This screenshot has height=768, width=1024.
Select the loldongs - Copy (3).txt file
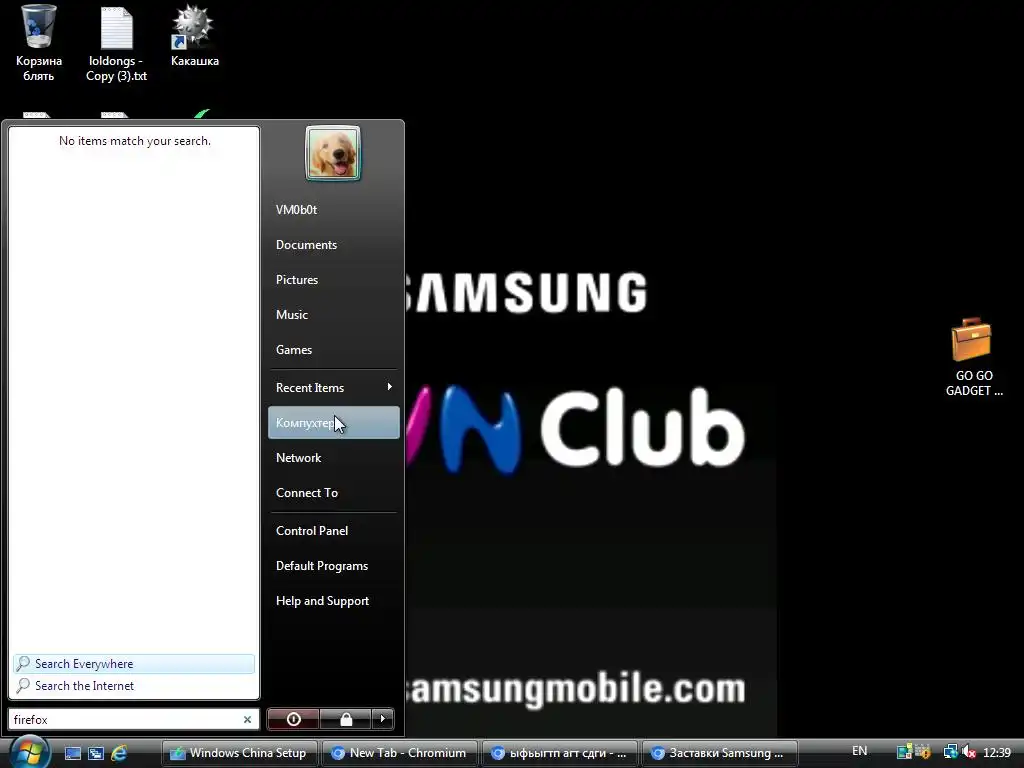click(116, 43)
